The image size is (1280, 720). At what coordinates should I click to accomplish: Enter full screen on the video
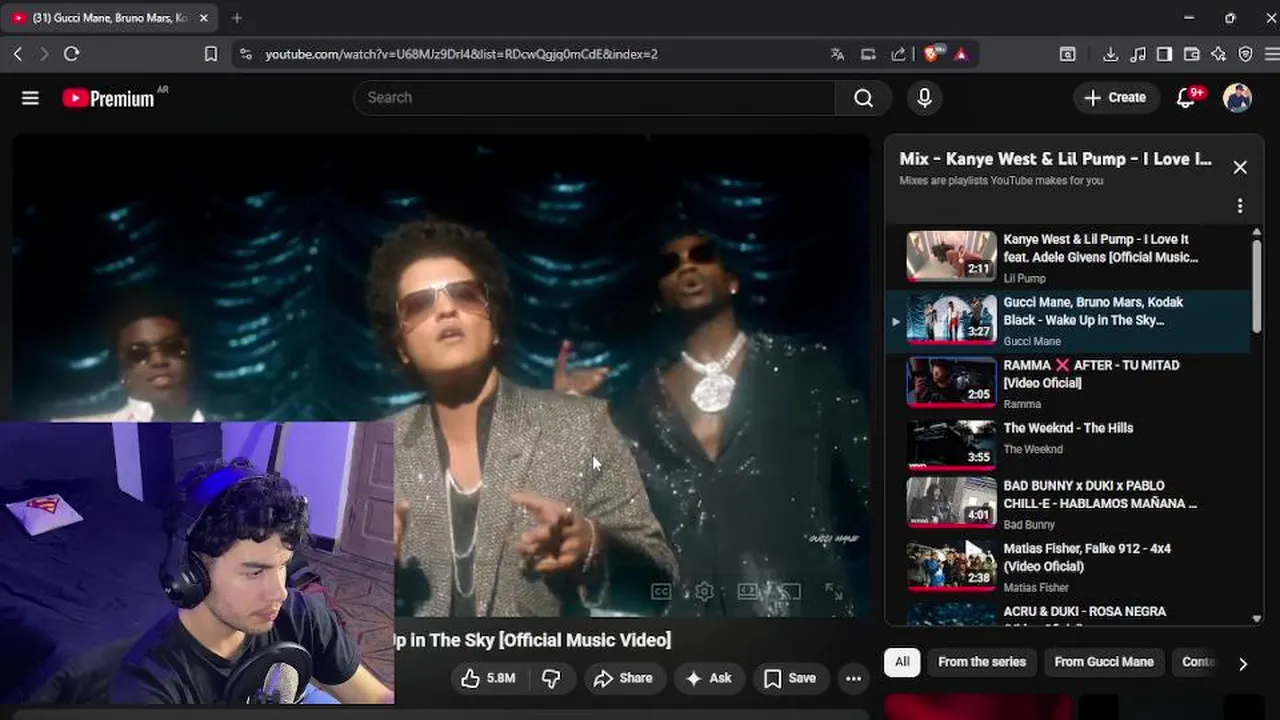833,592
